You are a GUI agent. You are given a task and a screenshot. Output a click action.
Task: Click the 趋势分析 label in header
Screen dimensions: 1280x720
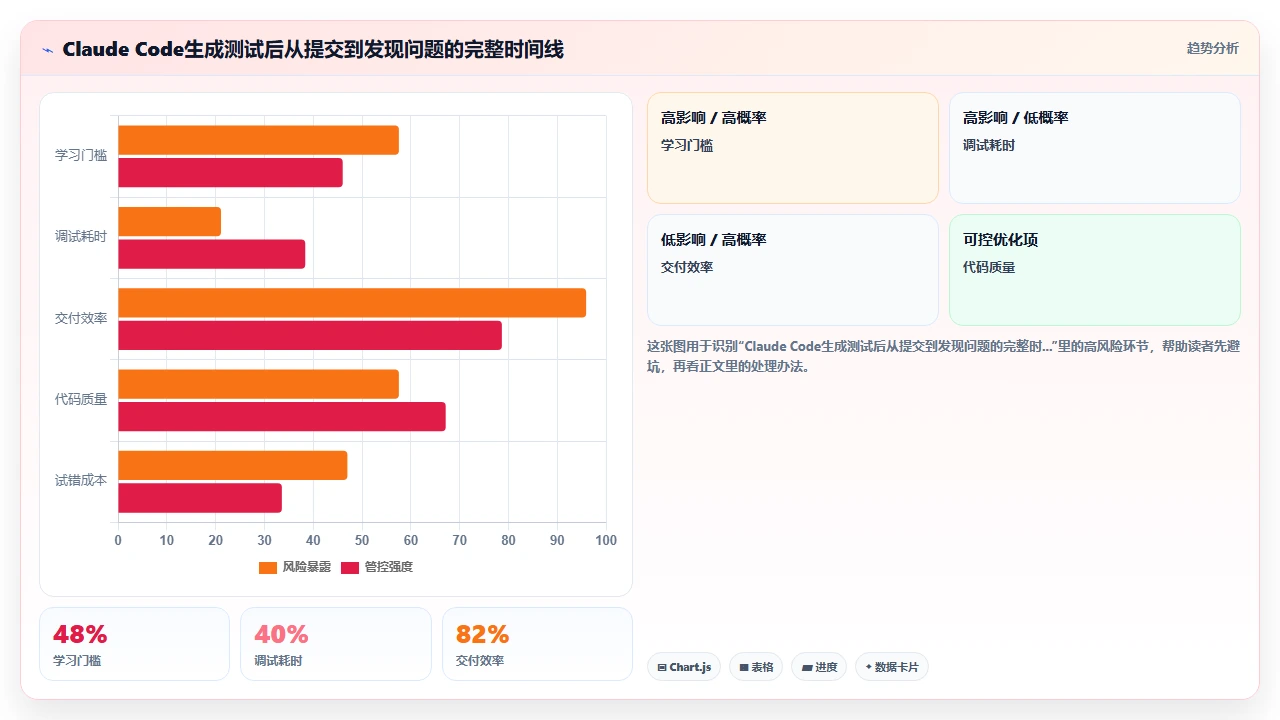coord(1212,48)
